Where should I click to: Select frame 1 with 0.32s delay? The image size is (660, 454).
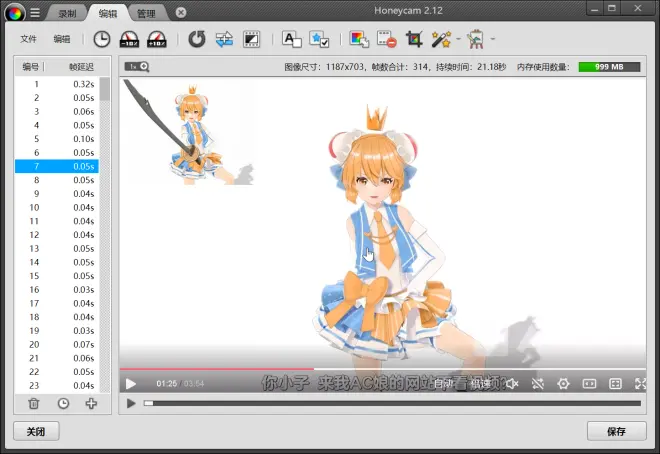(57, 84)
